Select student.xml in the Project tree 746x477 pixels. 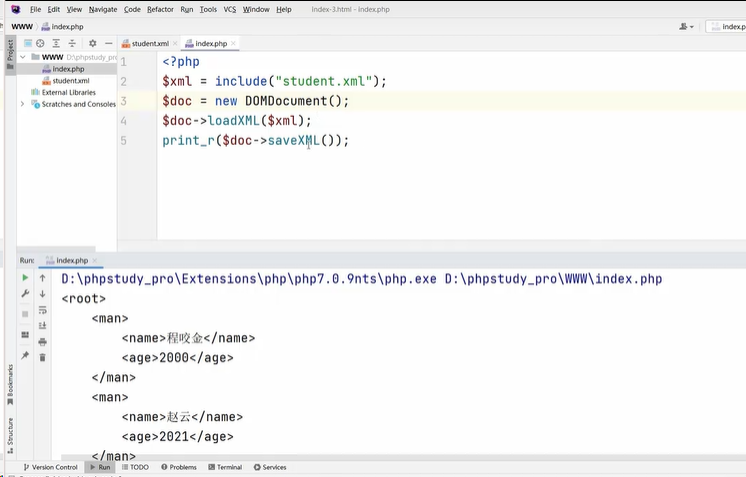[x=70, y=81]
